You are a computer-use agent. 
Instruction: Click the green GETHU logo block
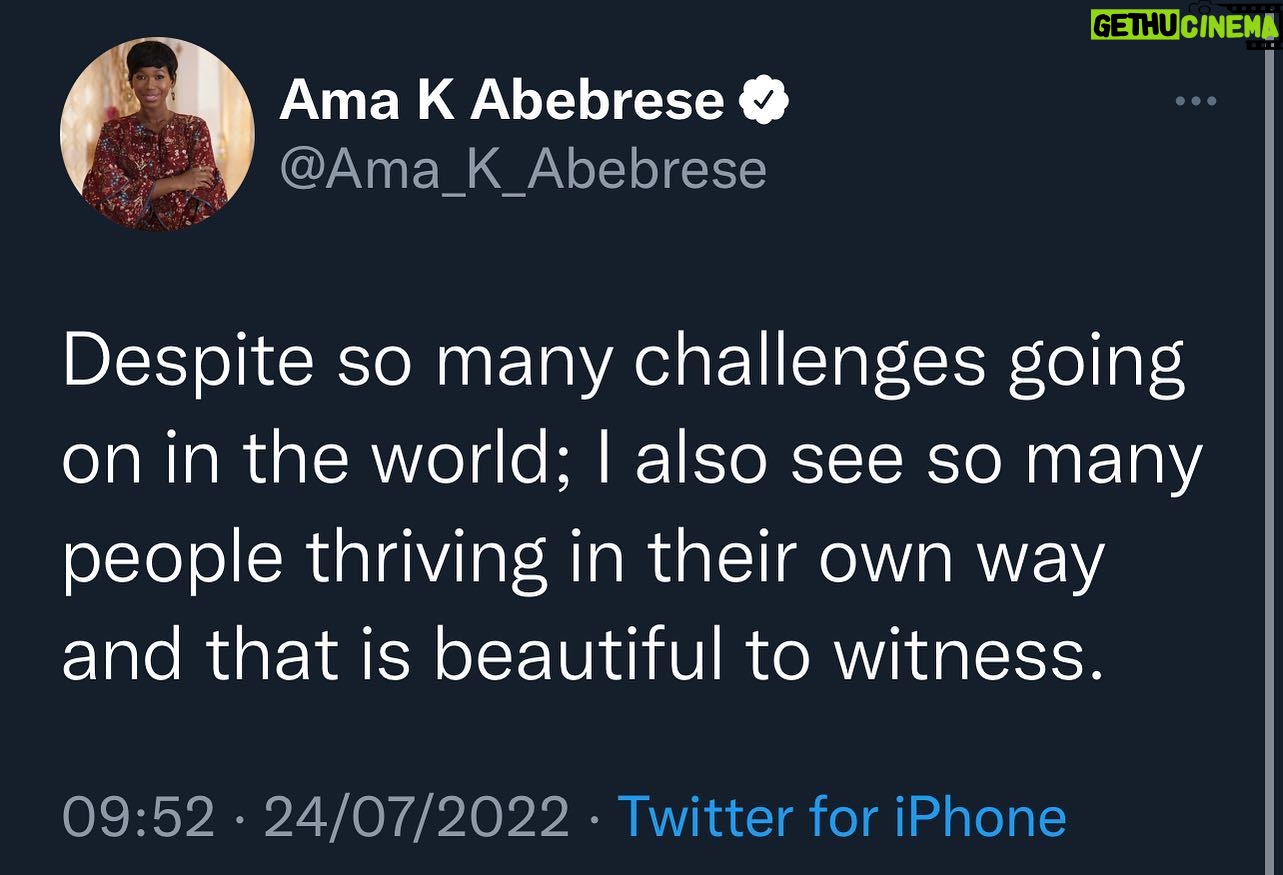pyautogui.click(x=1135, y=24)
